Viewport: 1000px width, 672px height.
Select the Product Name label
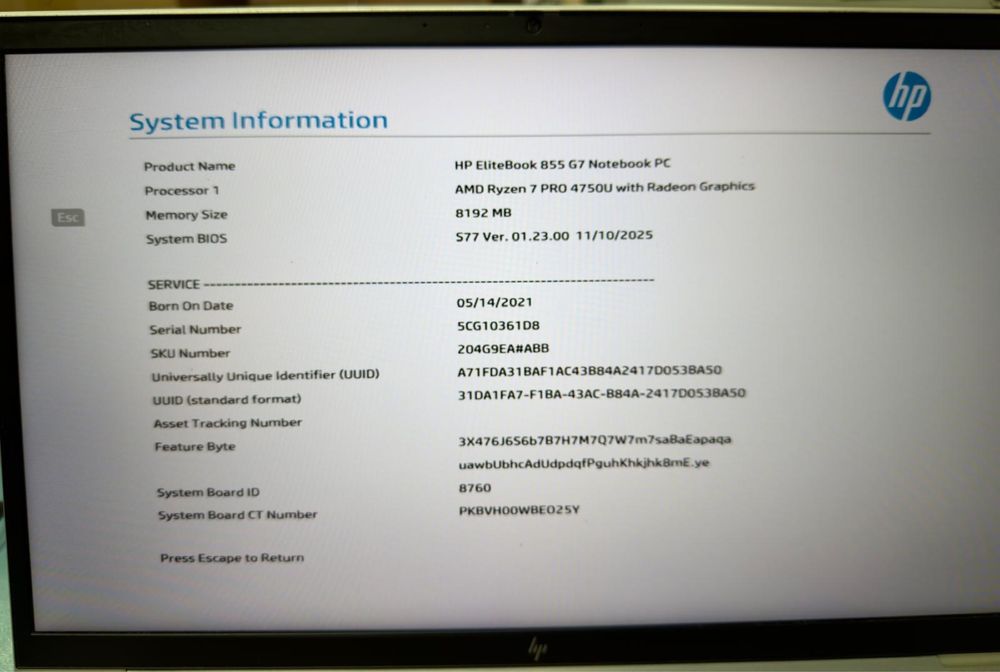[x=189, y=166]
